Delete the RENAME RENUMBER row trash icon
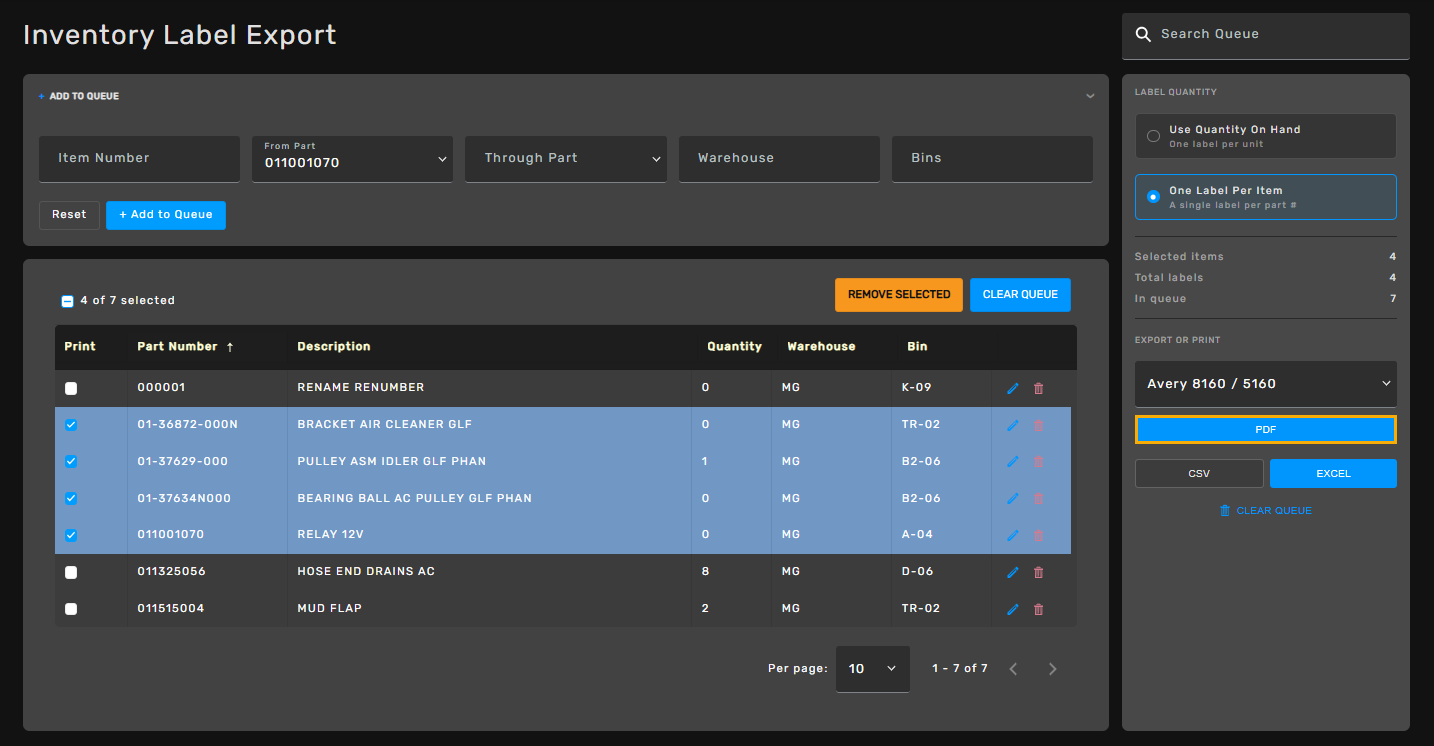Viewport: 1434px width, 746px height. (x=1038, y=388)
